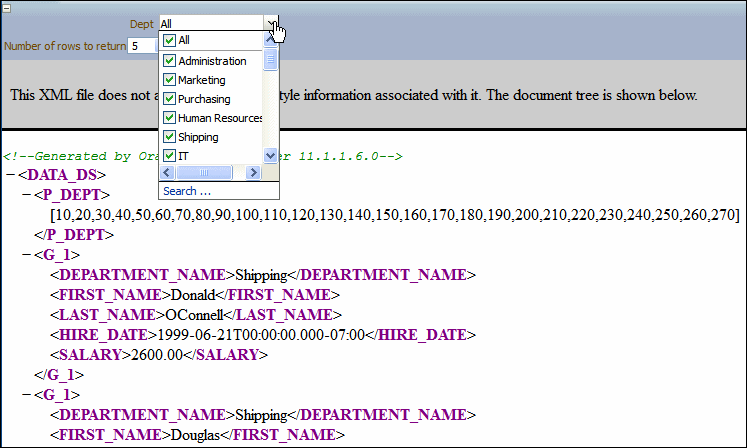Collapse the first G_1 node with Donald

[27, 255]
